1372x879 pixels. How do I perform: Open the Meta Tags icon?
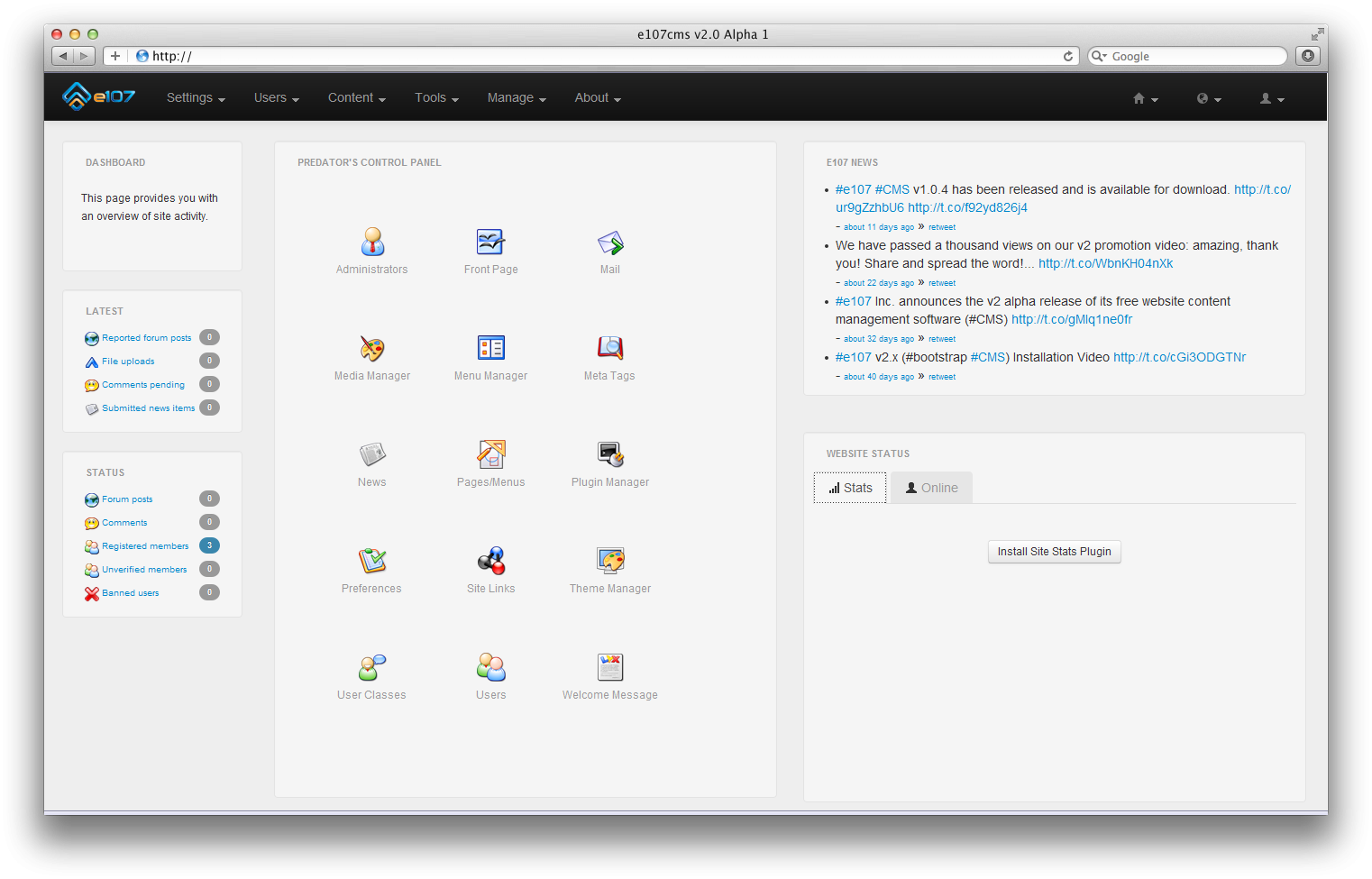click(610, 349)
